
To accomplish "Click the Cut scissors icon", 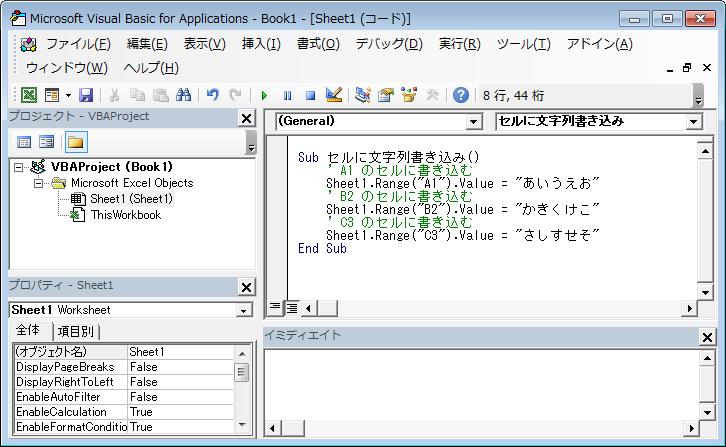I will pyautogui.click(x=114, y=95).
